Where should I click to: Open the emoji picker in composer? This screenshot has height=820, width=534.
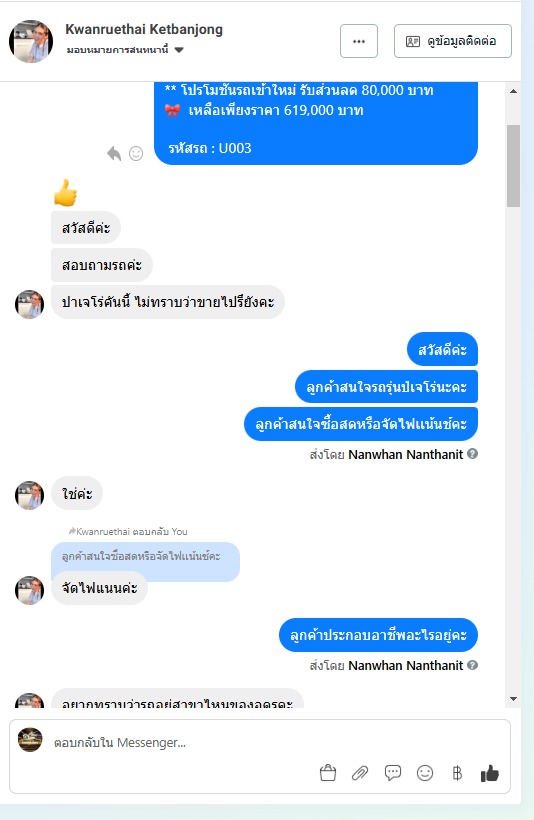pyautogui.click(x=425, y=773)
